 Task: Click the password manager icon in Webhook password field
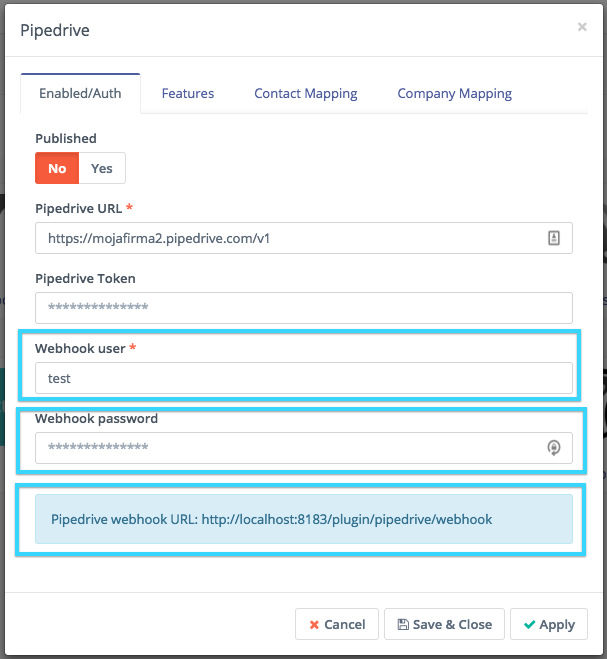pyautogui.click(x=554, y=448)
